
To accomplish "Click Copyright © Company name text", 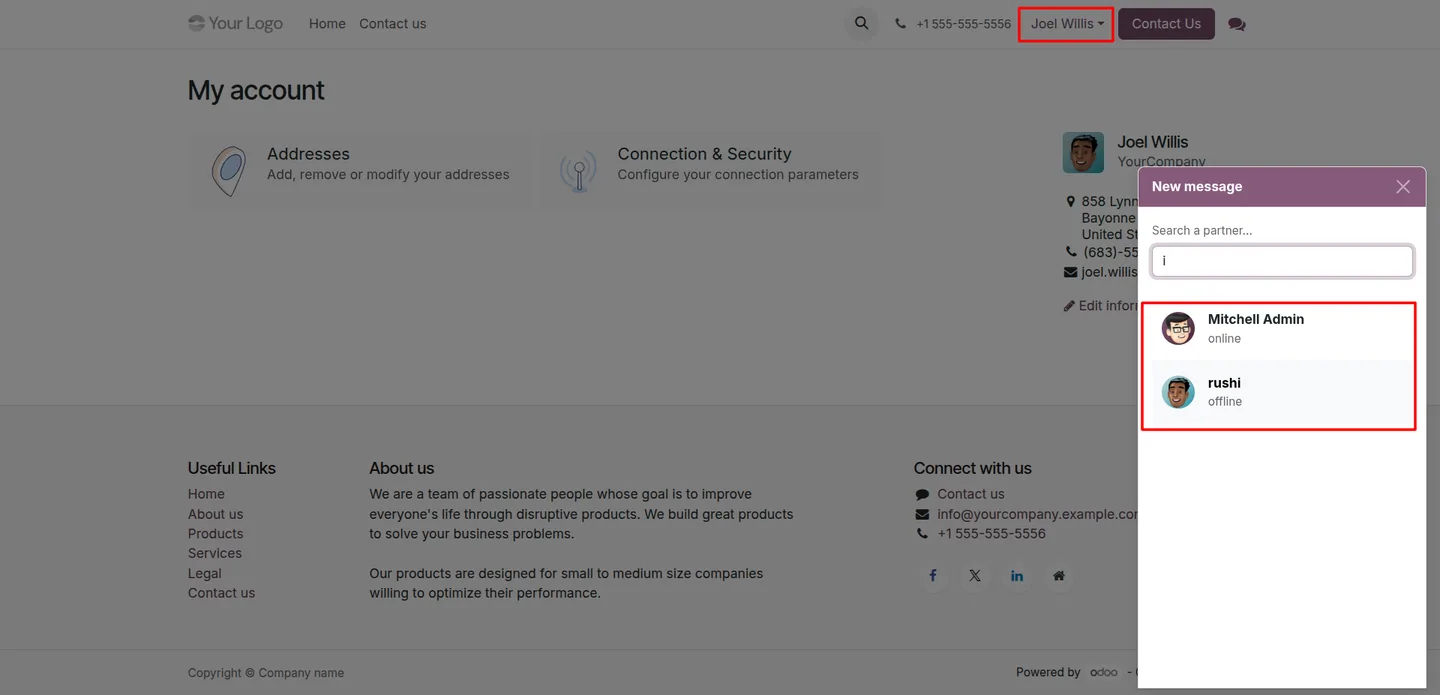I will (x=266, y=673).
